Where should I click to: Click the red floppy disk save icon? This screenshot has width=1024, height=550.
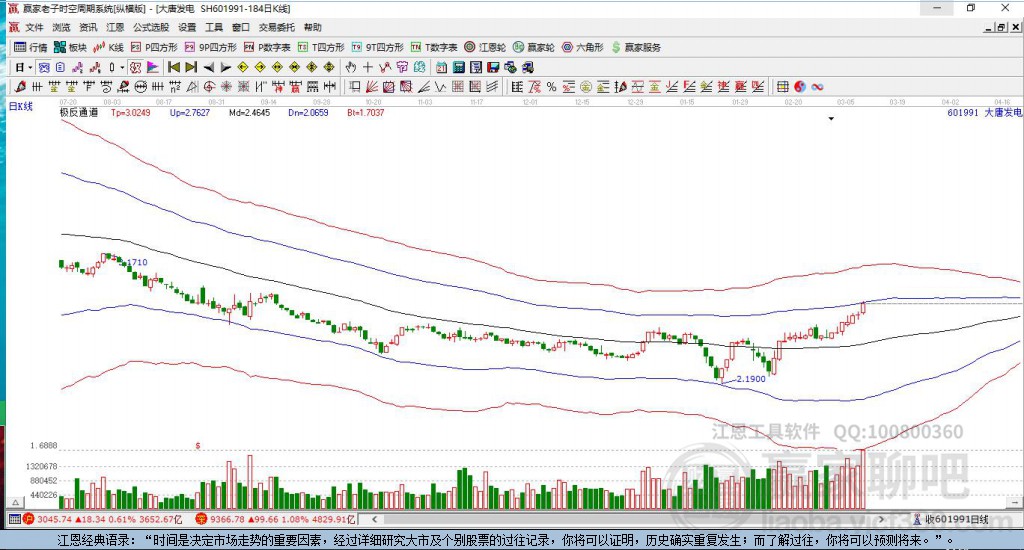493,67
